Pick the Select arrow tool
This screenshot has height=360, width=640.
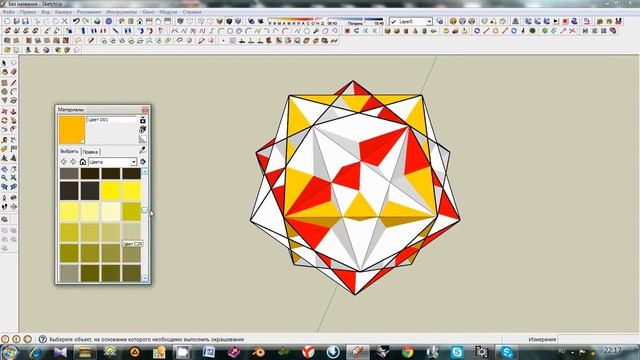4,63
